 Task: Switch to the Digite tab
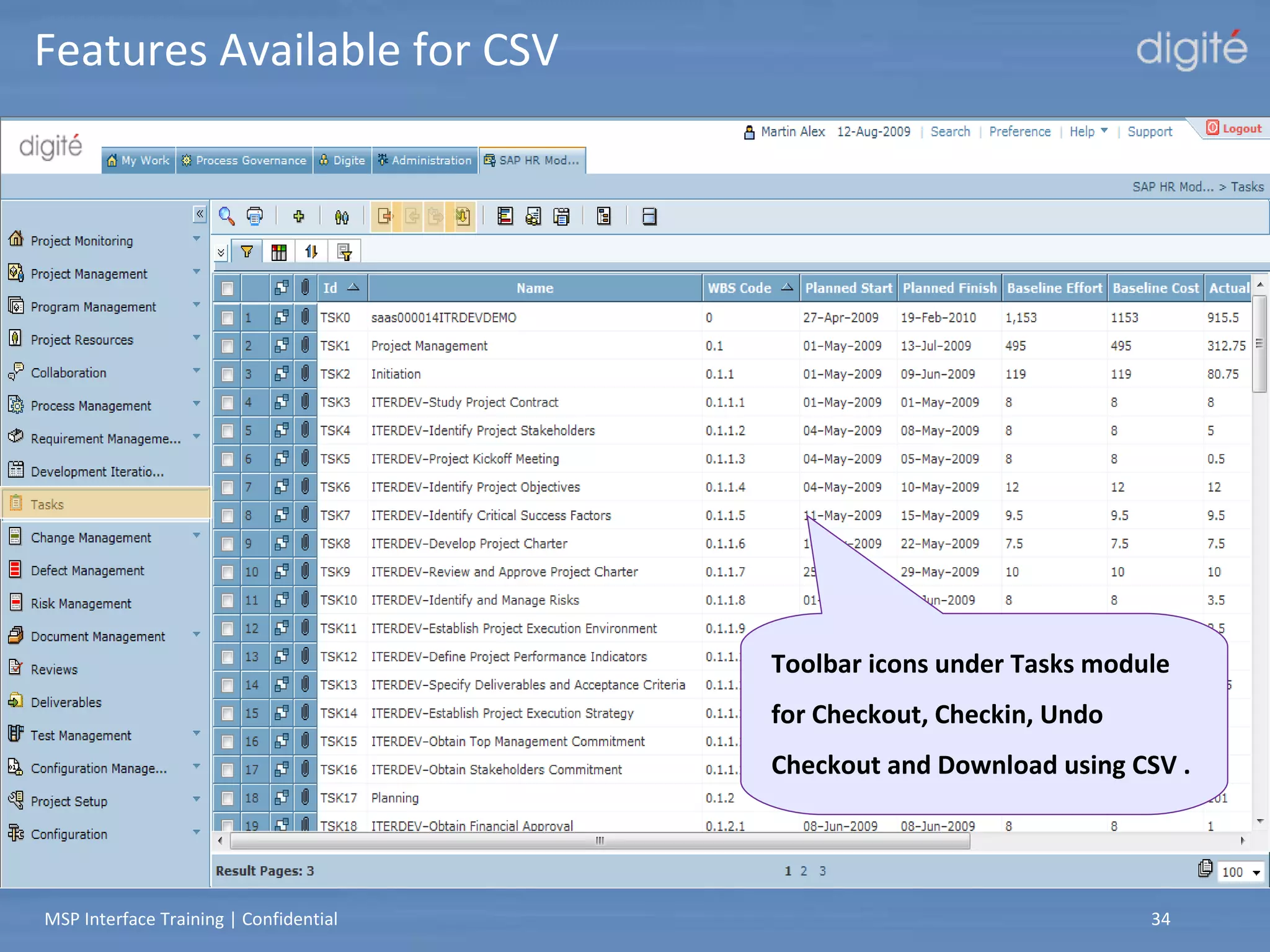click(x=342, y=161)
